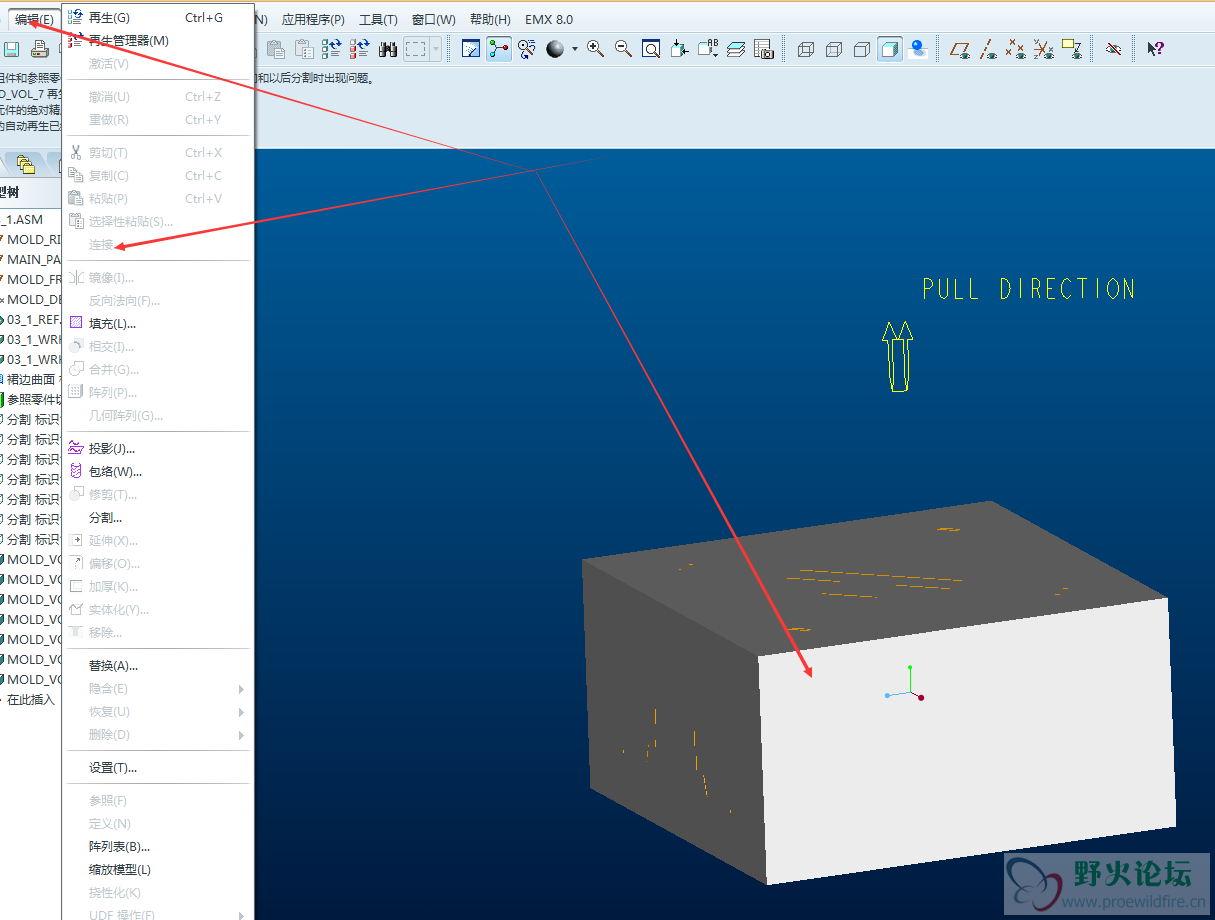Click the Reorient view icon
Image resolution: width=1215 pixels, height=920 pixels.
680,49
